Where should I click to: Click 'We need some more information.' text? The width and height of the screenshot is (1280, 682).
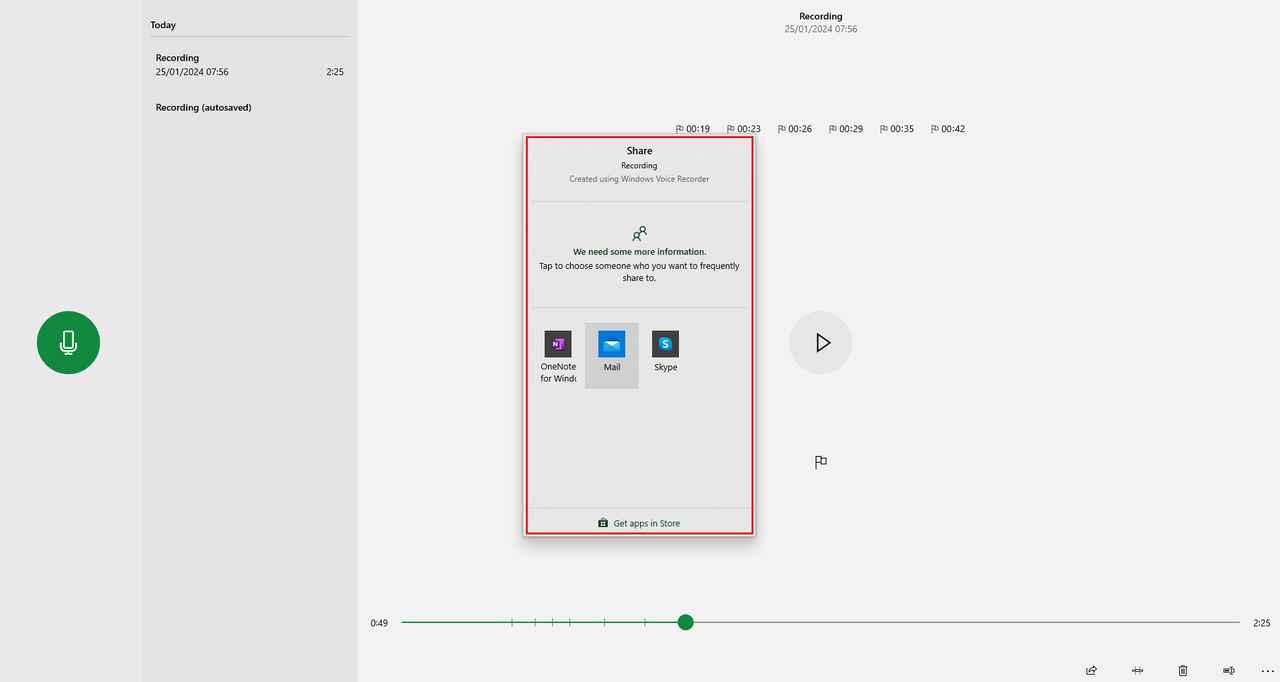coord(639,252)
